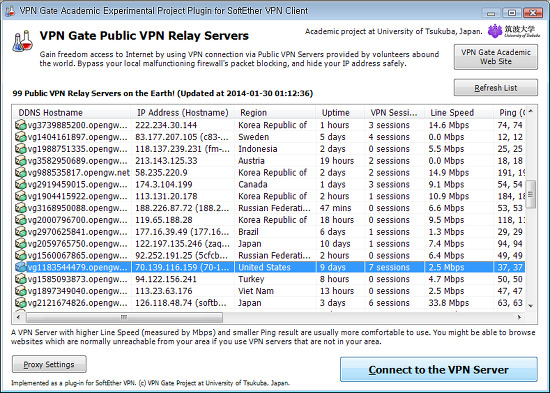The image size is (550, 393).
Task: Click the 33.8 Mbps line speed cell
Action: (x=448, y=303)
